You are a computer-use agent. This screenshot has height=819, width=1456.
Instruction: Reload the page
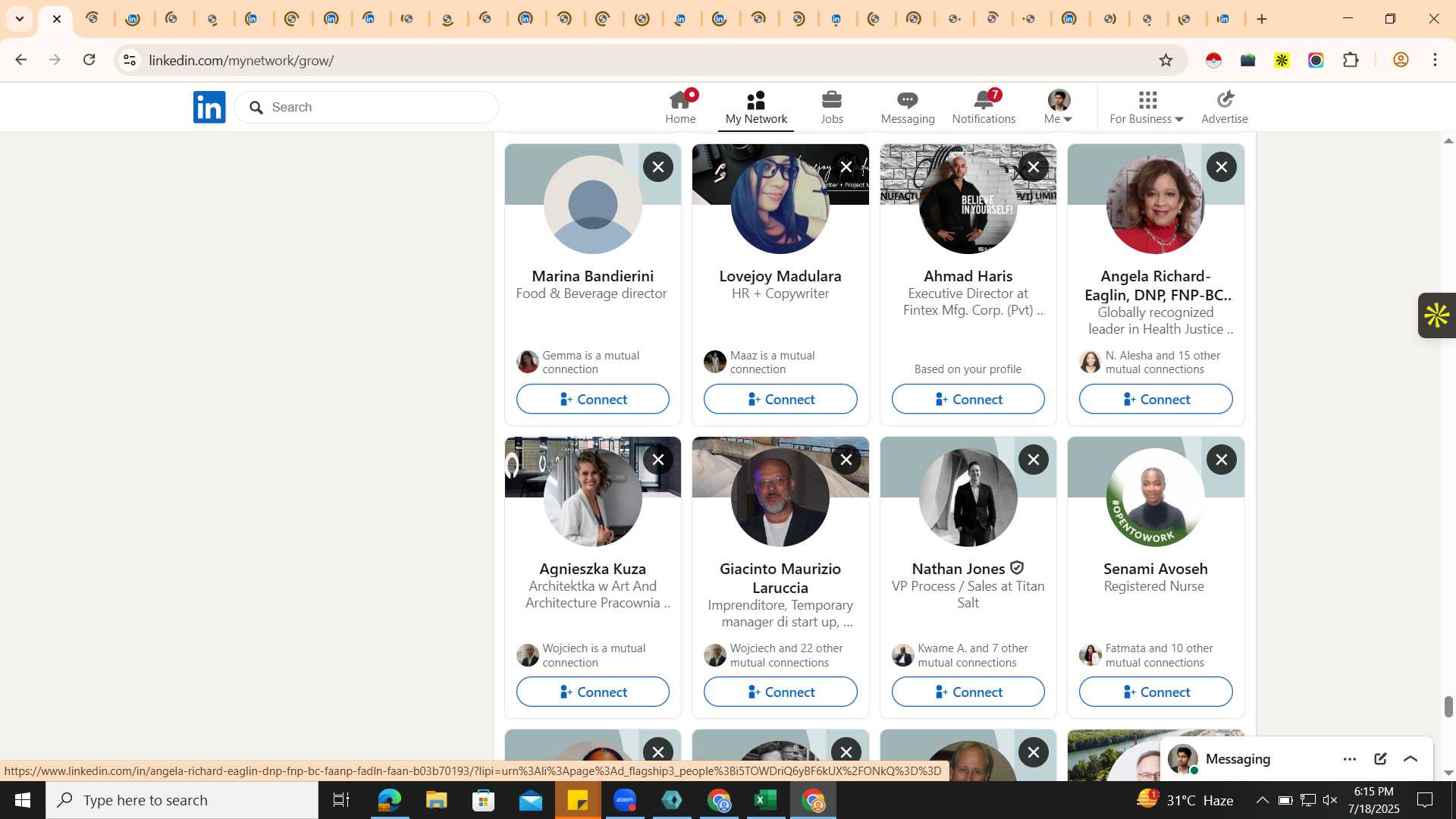tap(89, 60)
